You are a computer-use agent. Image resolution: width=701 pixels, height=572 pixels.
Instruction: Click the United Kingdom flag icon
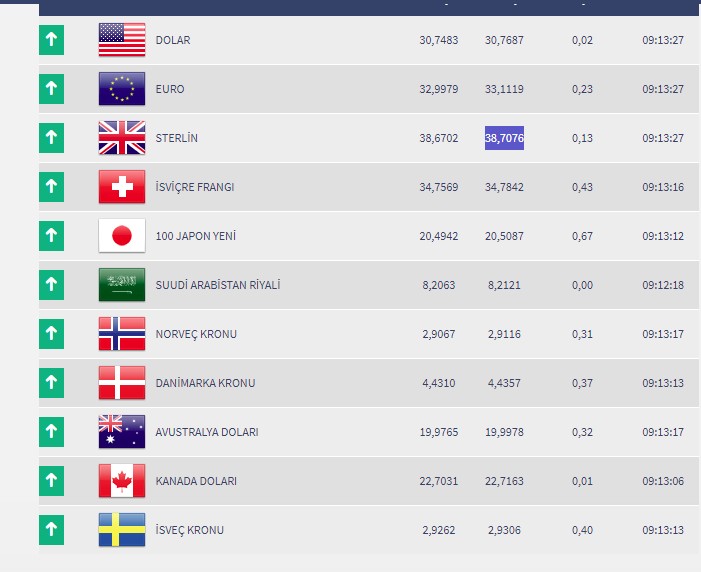122,138
